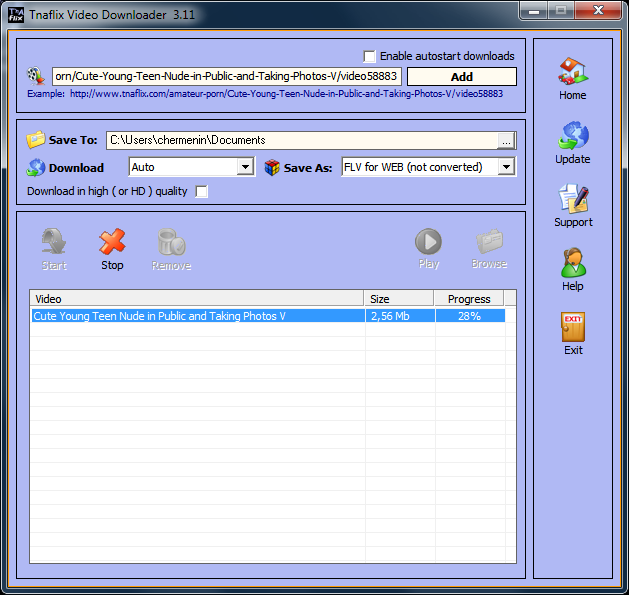Click the Exit door icon
This screenshot has width=629, height=595.
pyautogui.click(x=573, y=327)
